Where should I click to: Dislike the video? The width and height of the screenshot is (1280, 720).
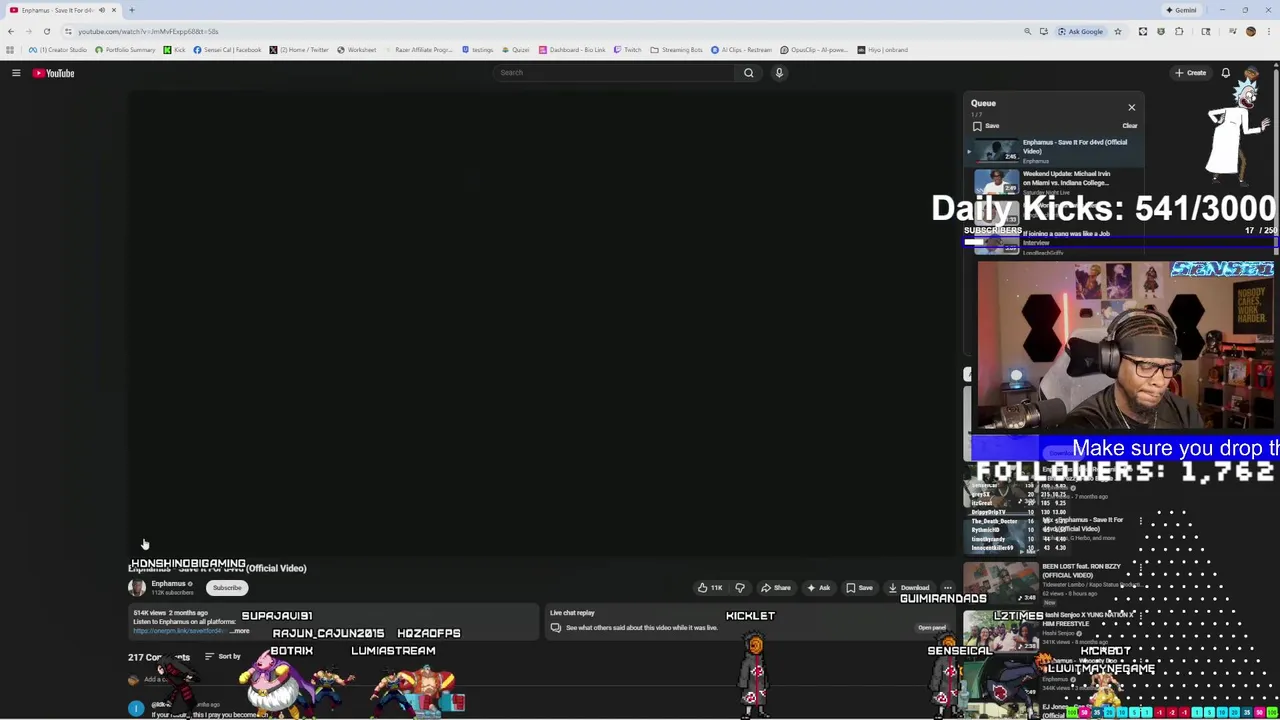740,588
